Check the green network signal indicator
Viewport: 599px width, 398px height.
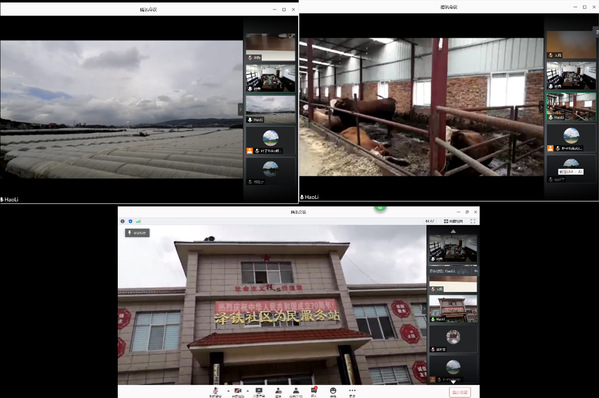click(x=138, y=221)
